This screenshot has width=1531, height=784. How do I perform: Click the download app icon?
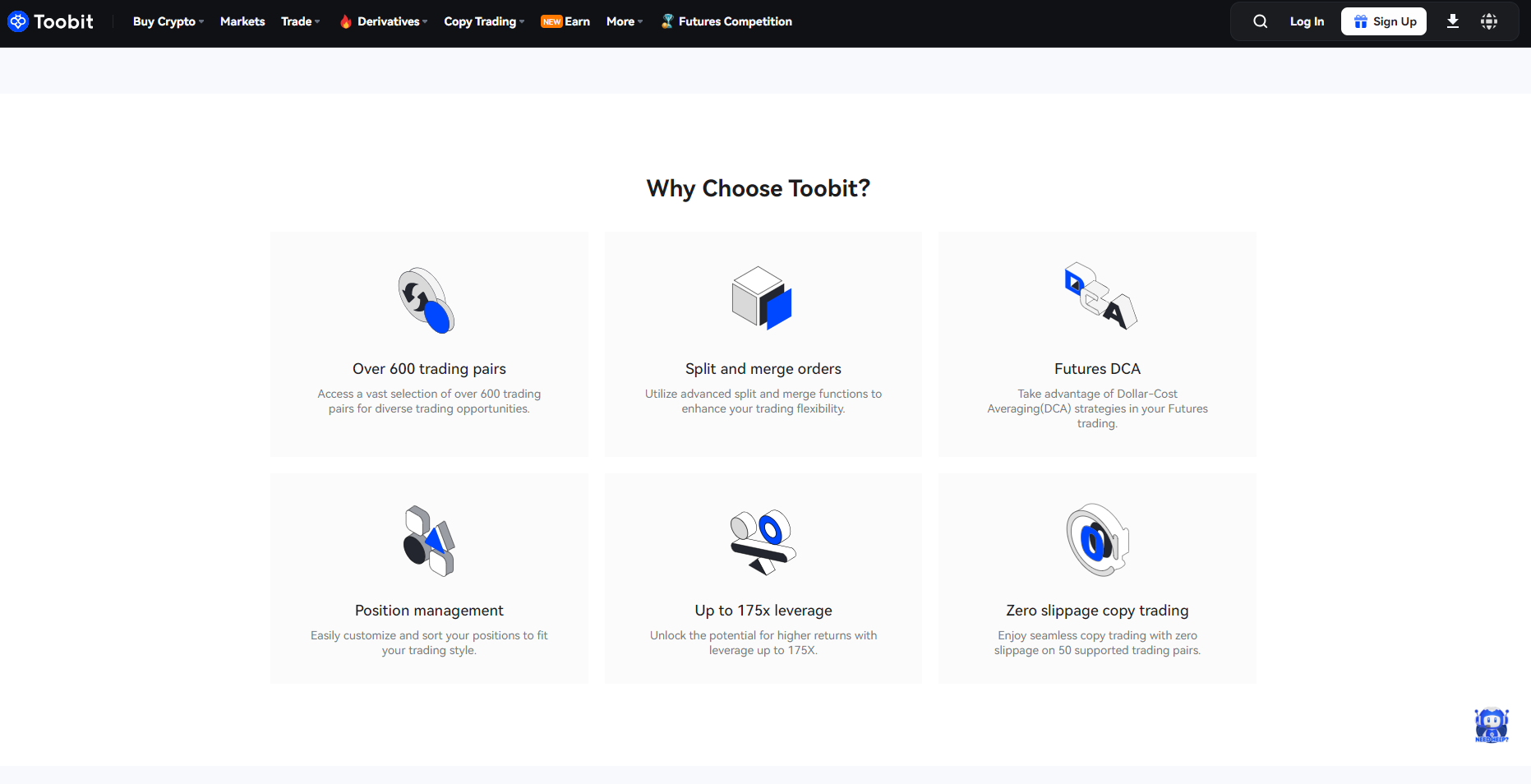(x=1453, y=21)
